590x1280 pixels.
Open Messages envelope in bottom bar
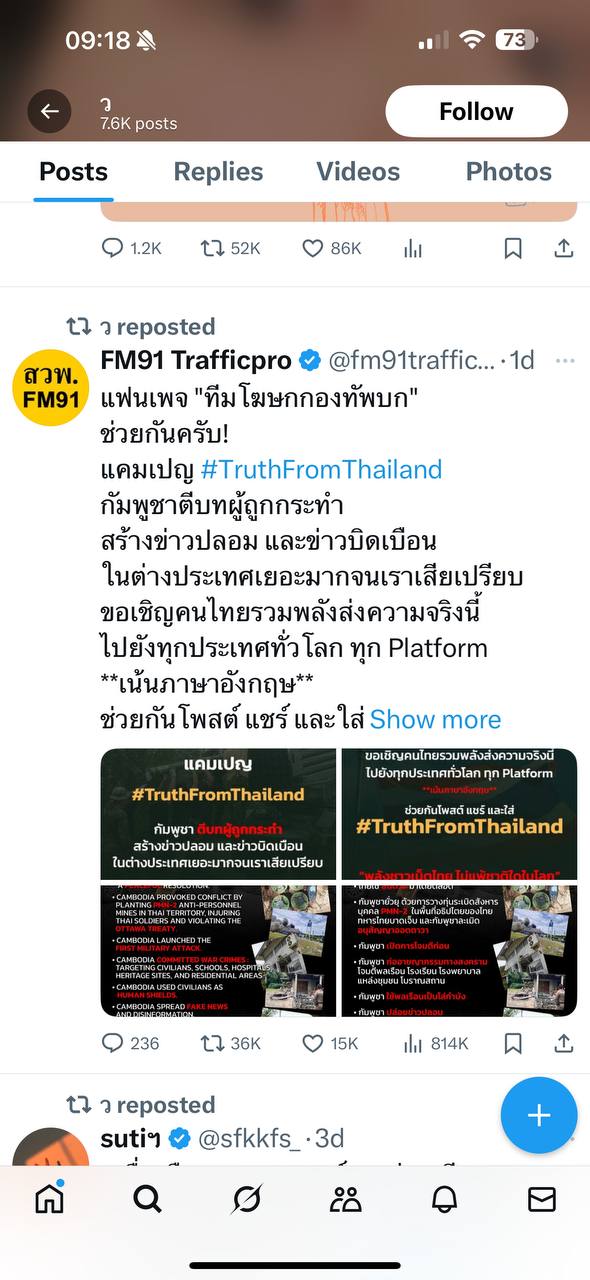pyautogui.click(x=542, y=1198)
